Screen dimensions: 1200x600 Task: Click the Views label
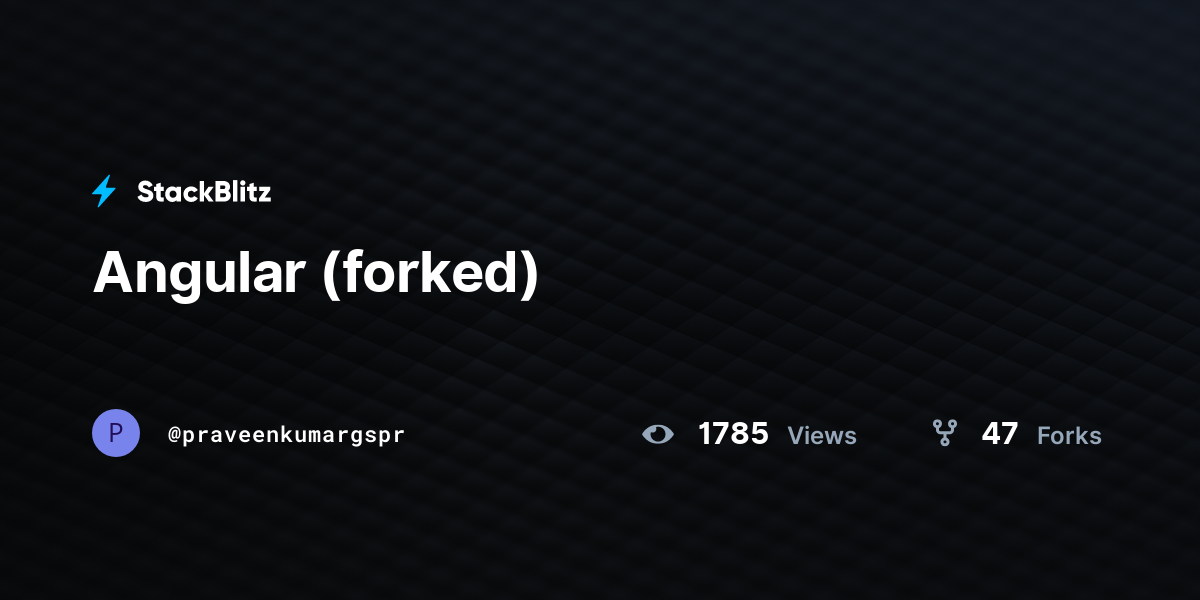pos(822,436)
